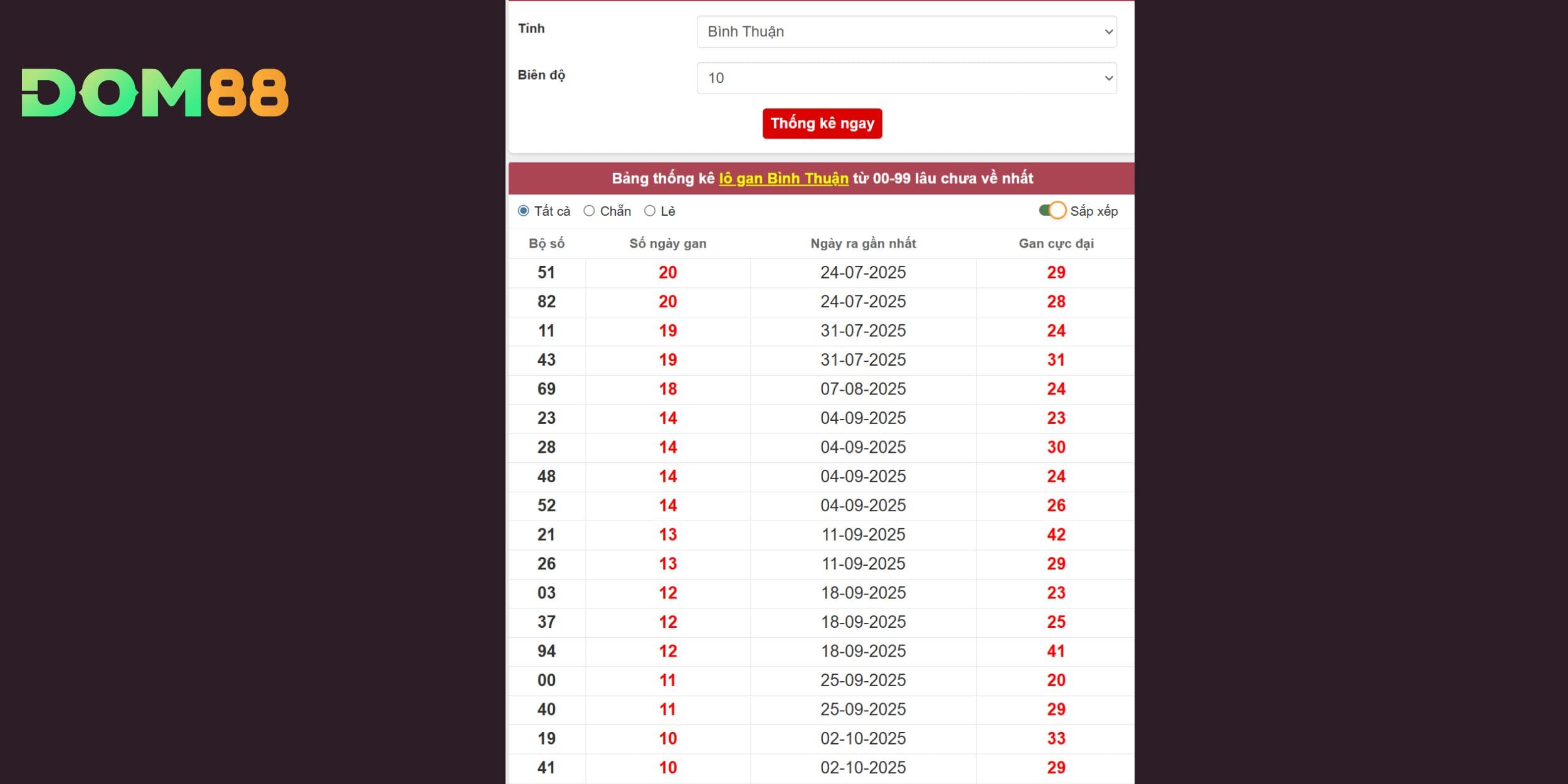This screenshot has height=784, width=1568.
Task: Open the Biên độ range dropdown
Action: [x=906, y=78]
